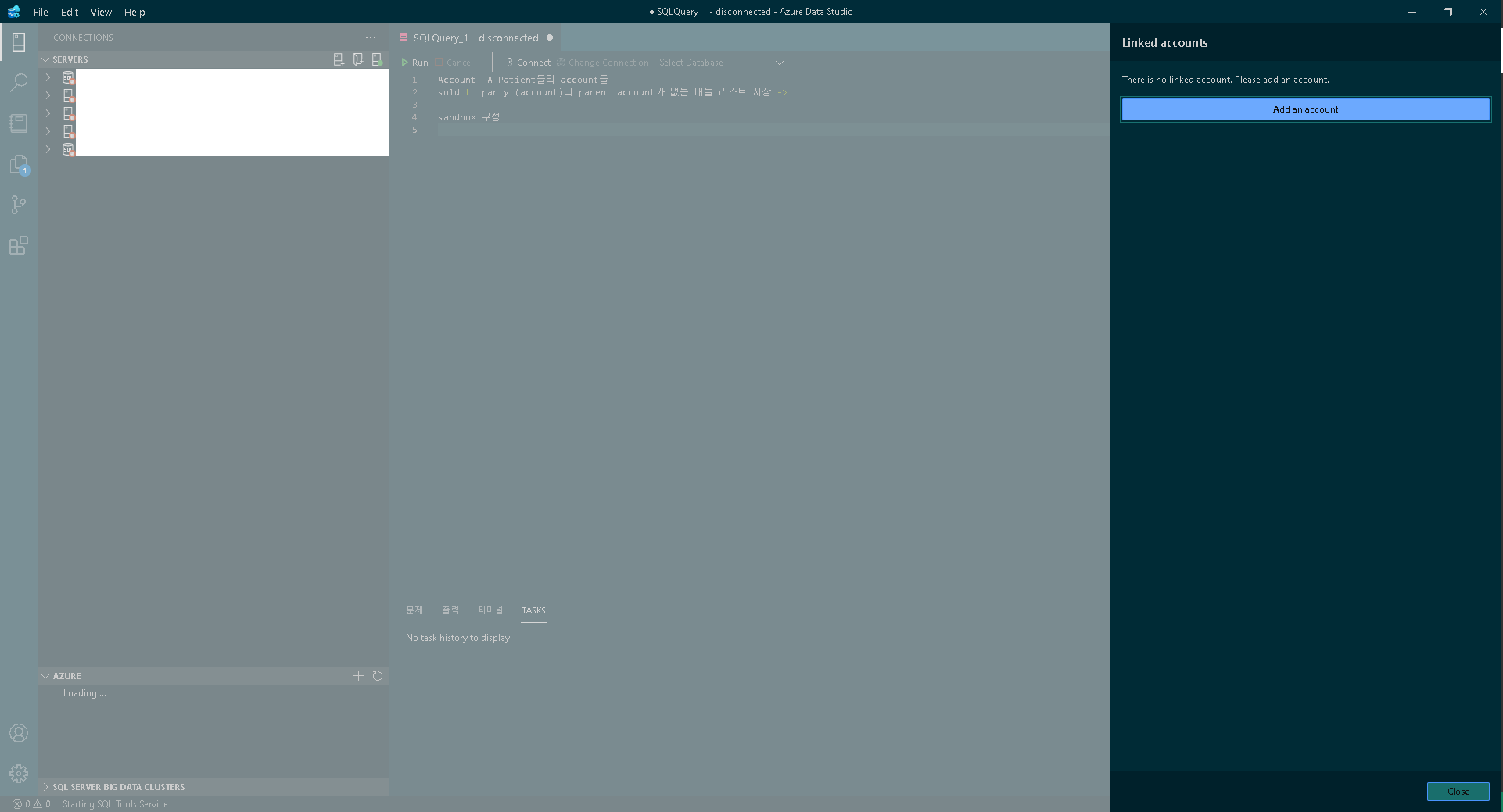Open the View menu
Image resolution: width=1503 pixels, height=812 pixels.
click(101, 12)
